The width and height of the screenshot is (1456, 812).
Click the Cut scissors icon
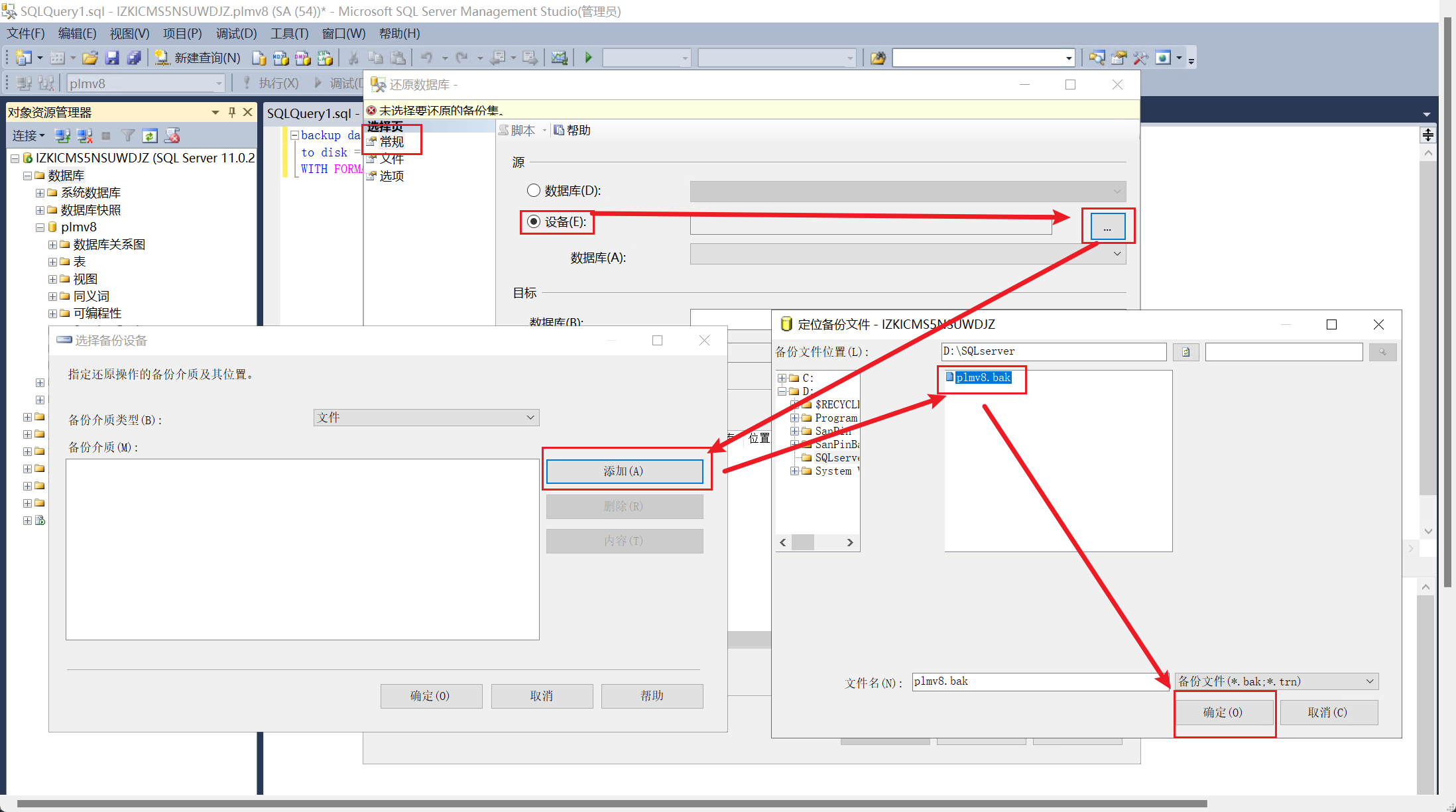tap(354, 58)
